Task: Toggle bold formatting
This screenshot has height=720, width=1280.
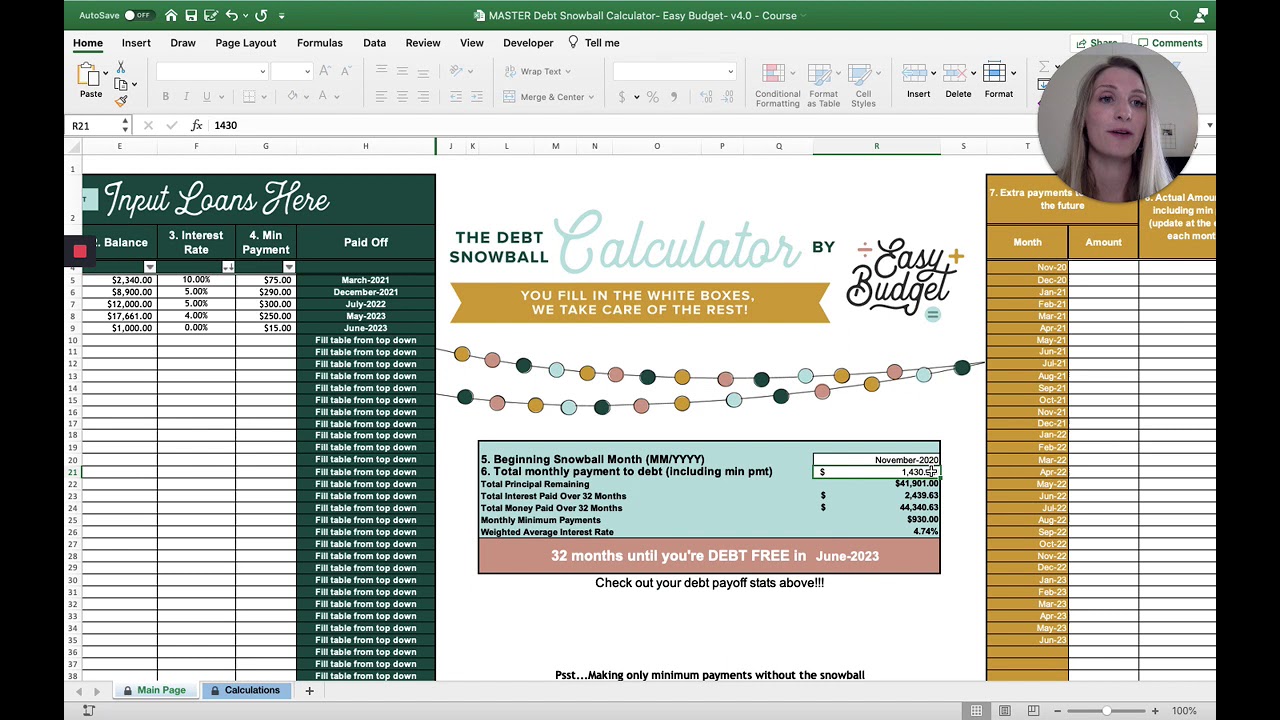Action: 165,97
